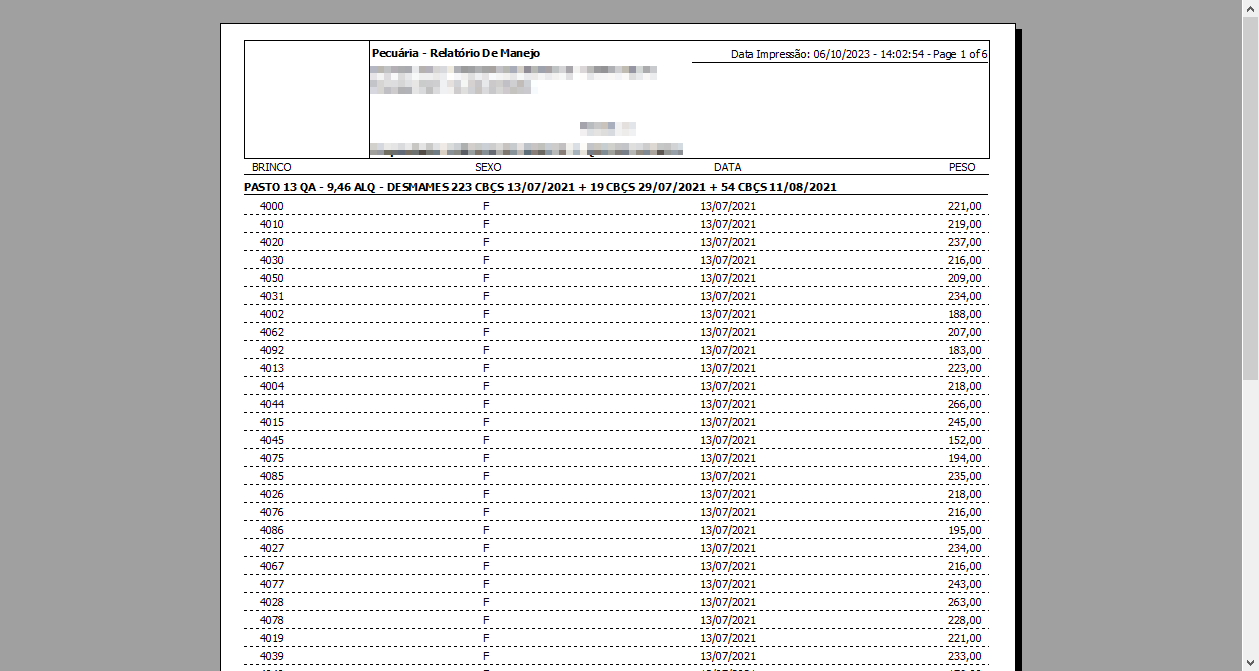This screenshot has height=671, width=1259.
Task: Click the 'PASTO 13 QA' group header
Action: 540,187
